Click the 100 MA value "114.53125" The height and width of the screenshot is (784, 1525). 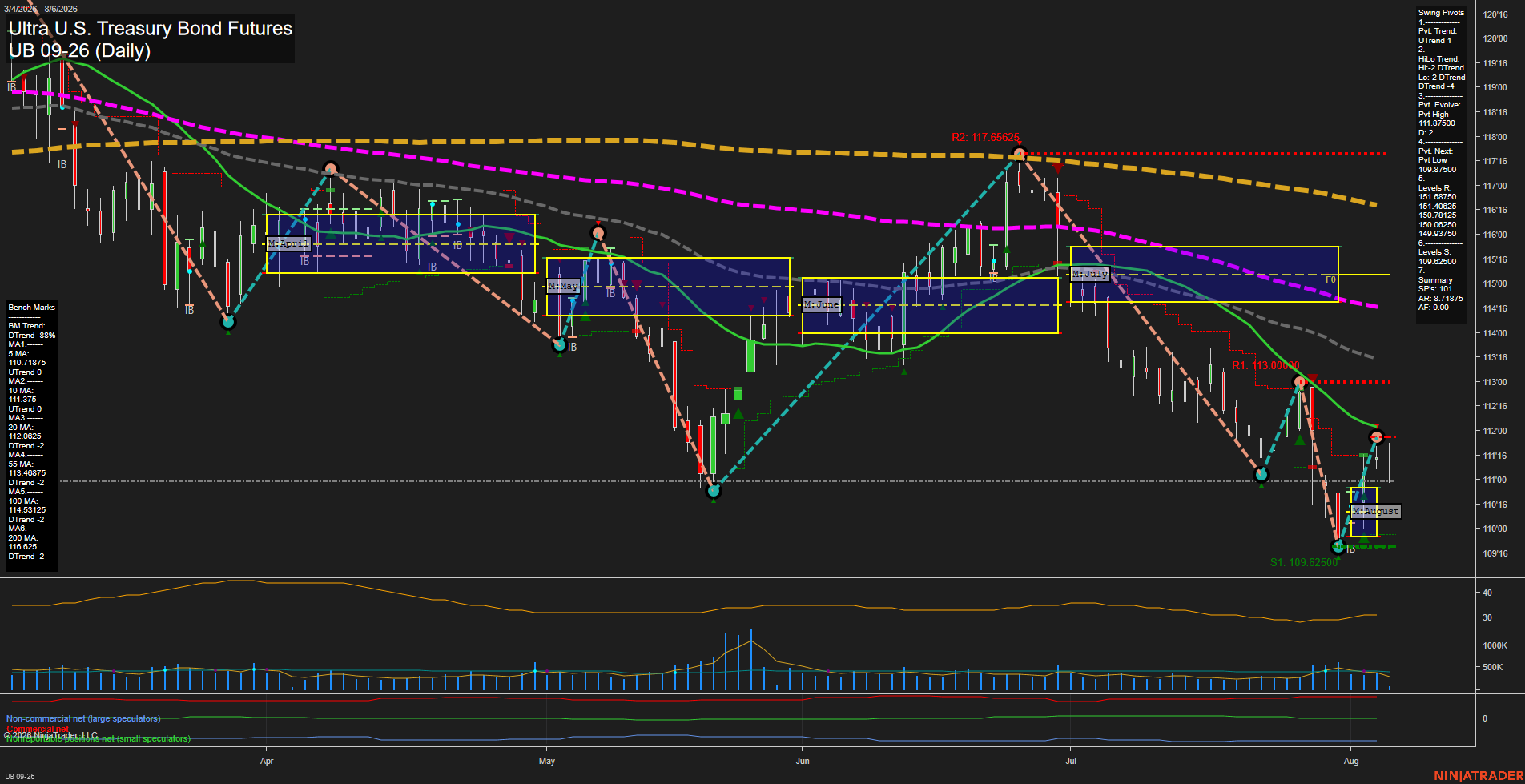27,510
